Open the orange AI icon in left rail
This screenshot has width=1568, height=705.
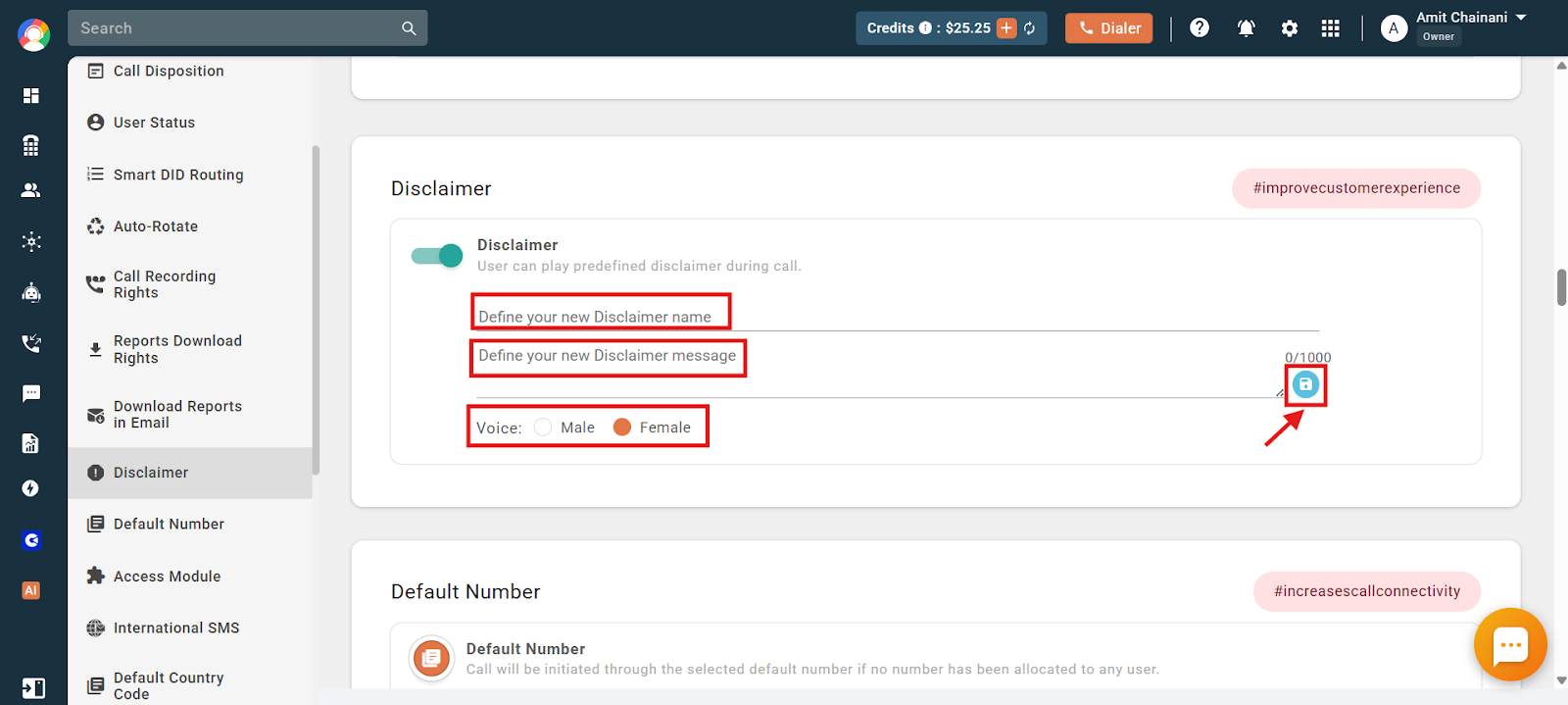click(31, 590)
